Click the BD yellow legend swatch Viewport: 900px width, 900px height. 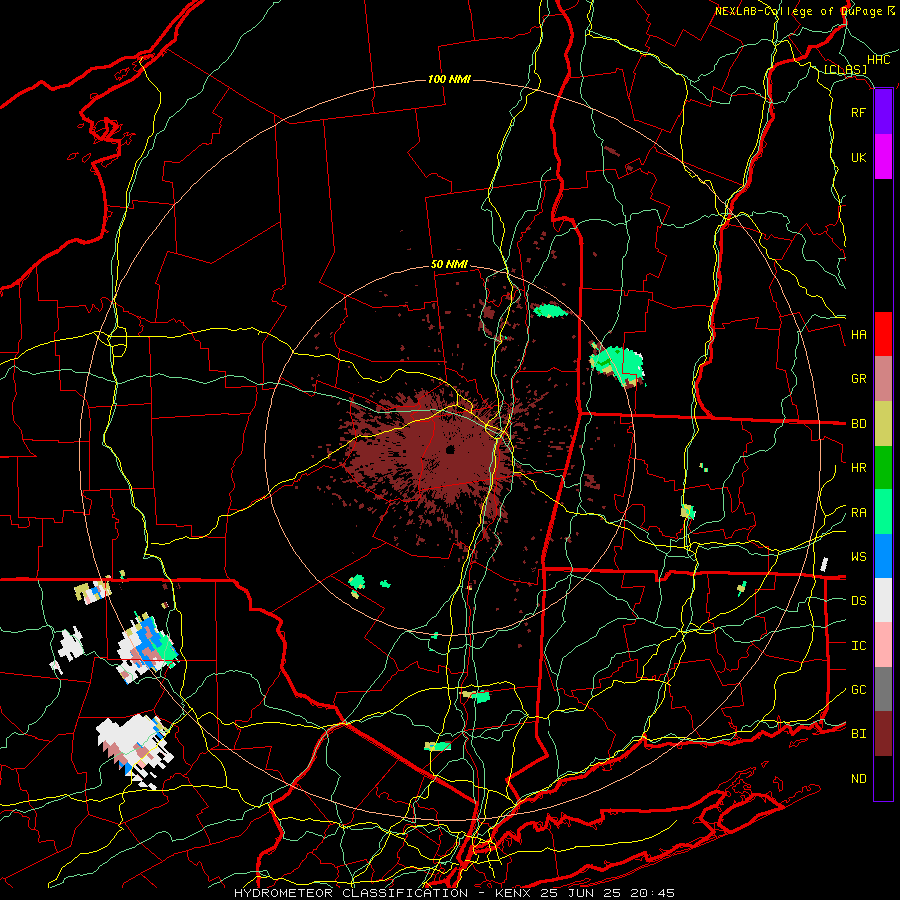883,424
